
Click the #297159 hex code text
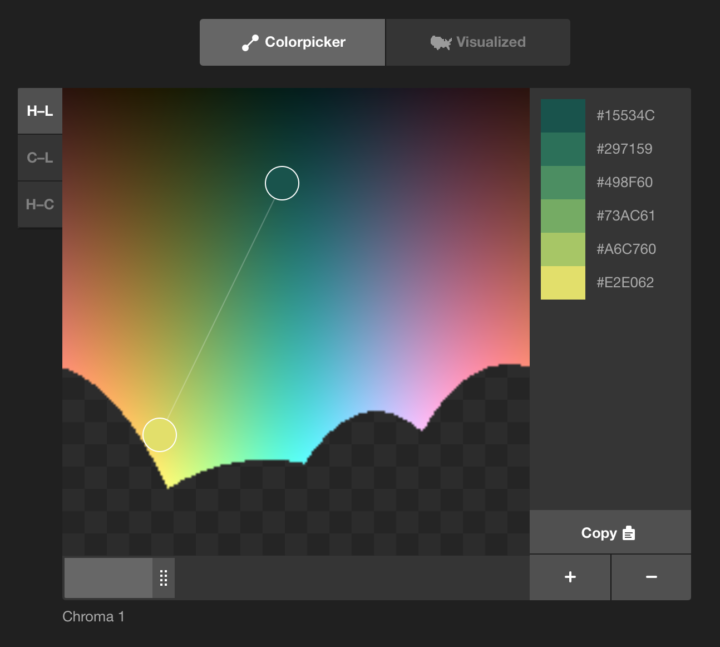pyautogui.click(x=624, y=149)
